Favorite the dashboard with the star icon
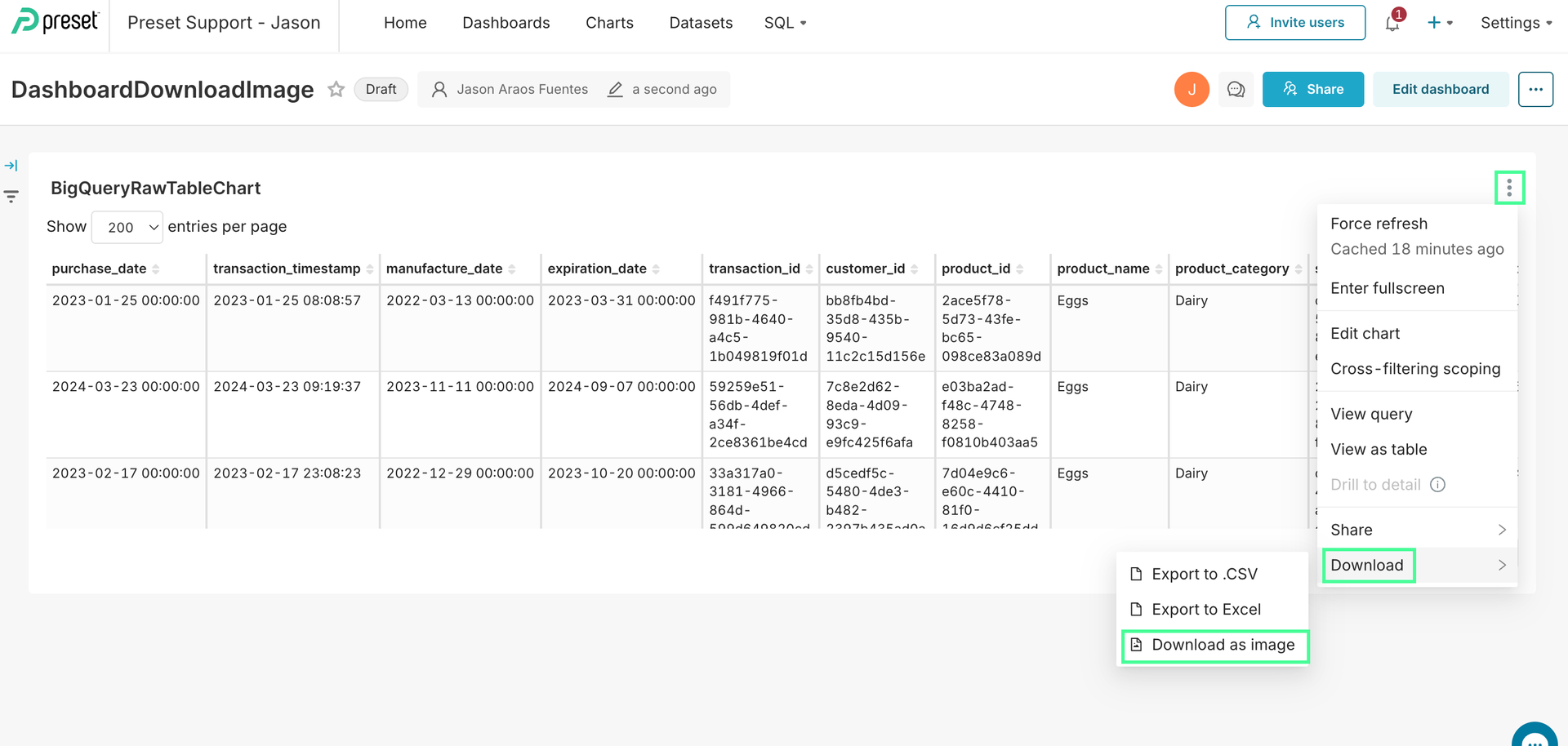 pos(336,89)
